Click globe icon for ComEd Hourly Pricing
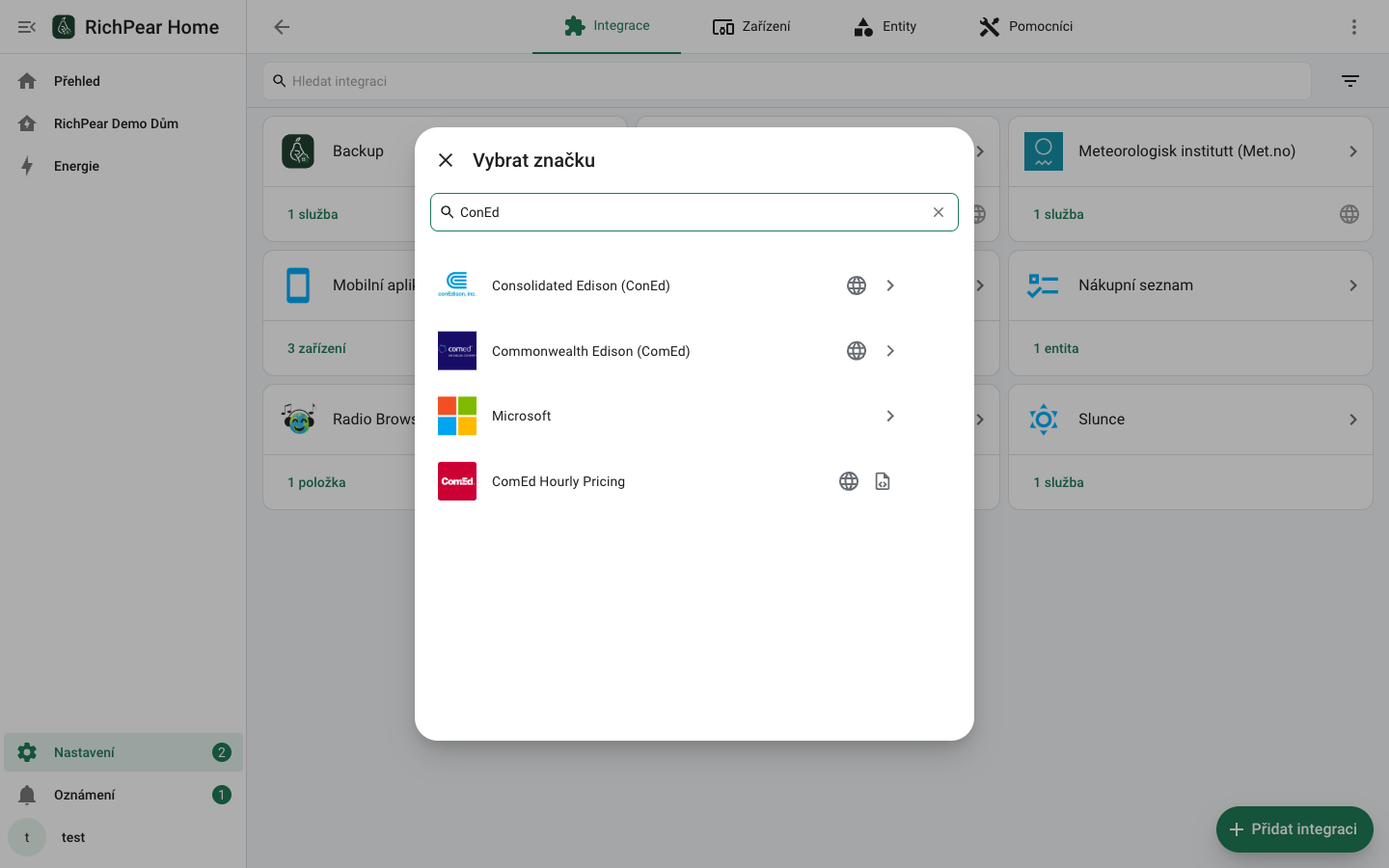Screen dimensions: 1389x868 tap(849, 481)
